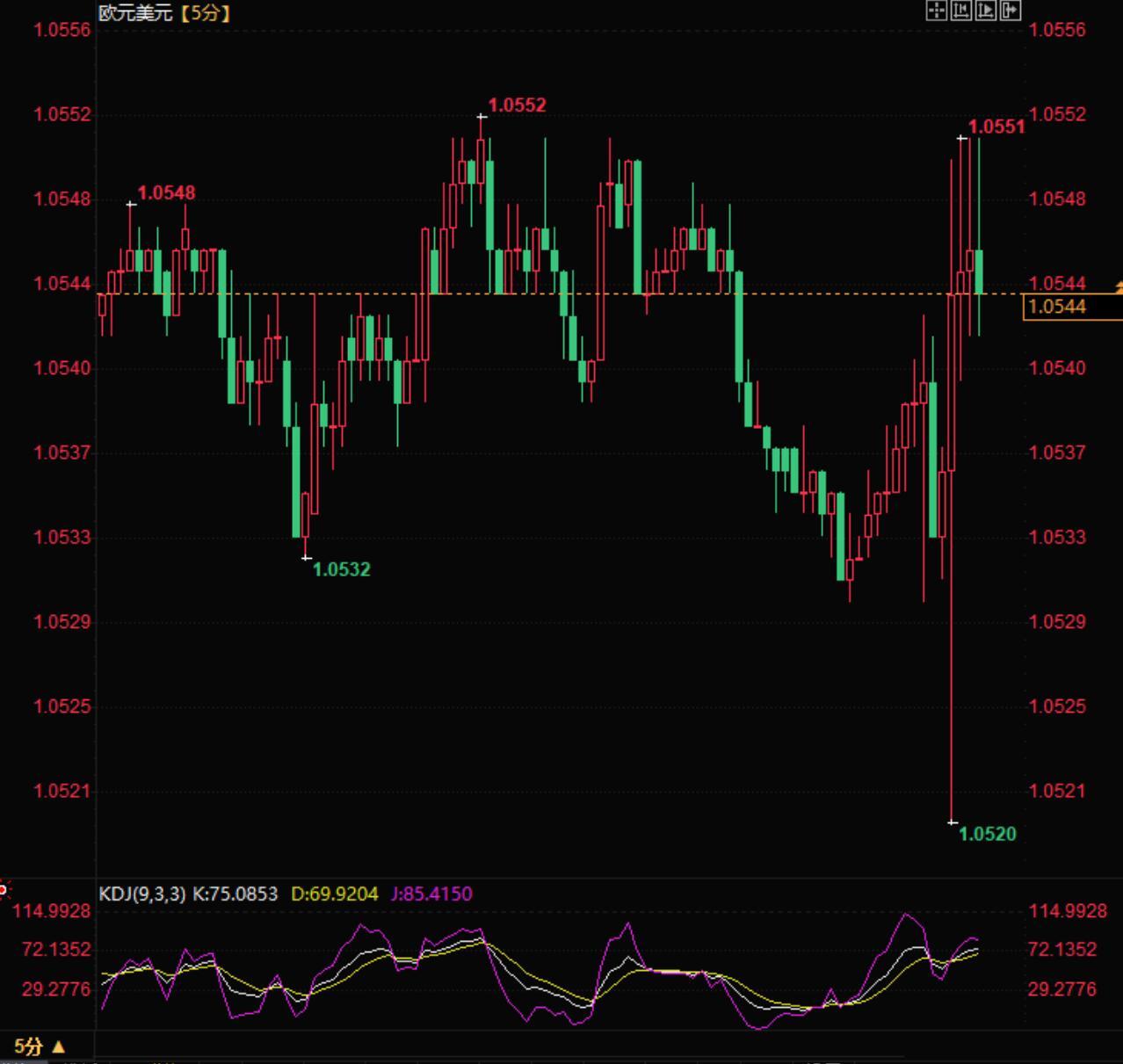
Task: Click the 1.0529 left axis label
Action: tap(62, 622)
